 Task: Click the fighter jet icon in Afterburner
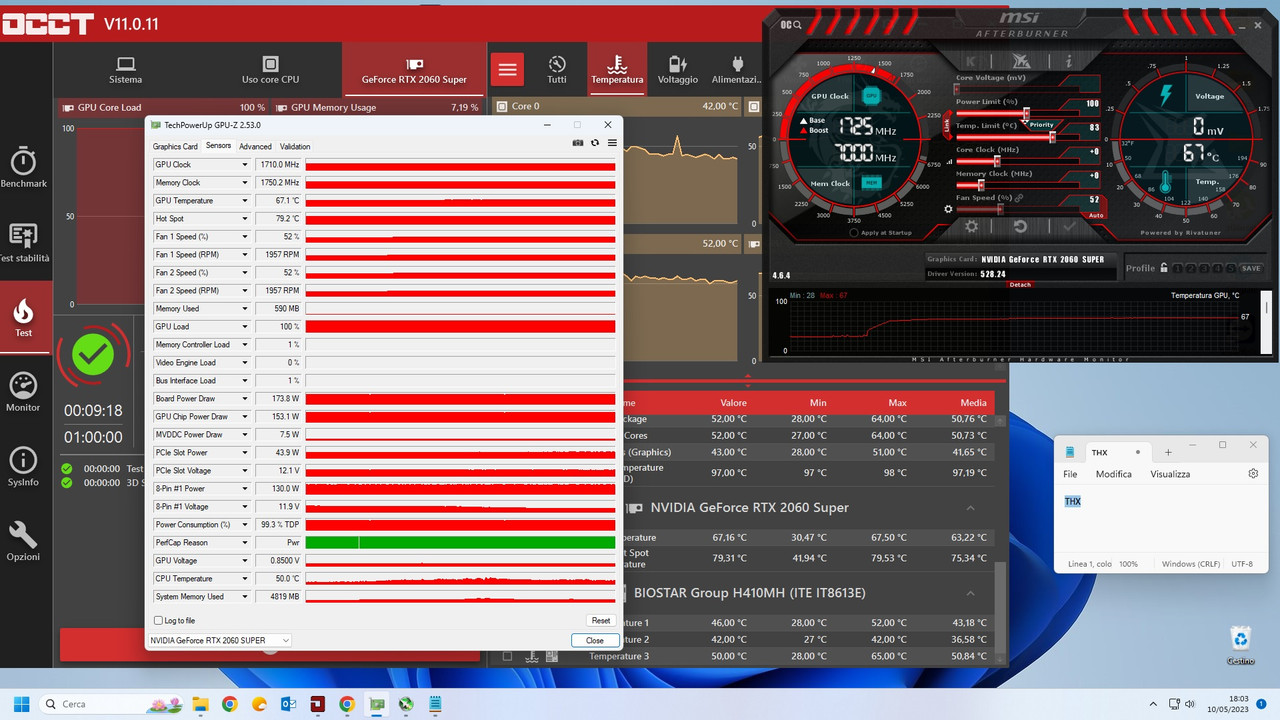(x=1021, y=60)
